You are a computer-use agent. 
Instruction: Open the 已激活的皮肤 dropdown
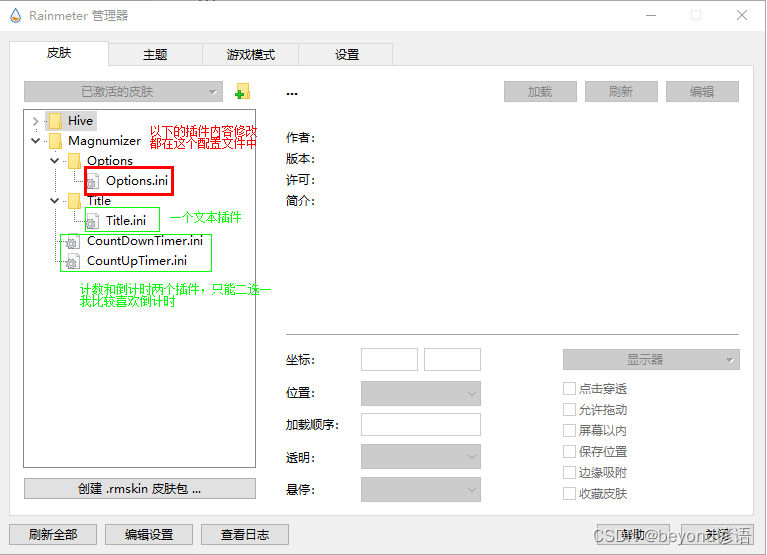pyautogui.click(x=123, y=91)
